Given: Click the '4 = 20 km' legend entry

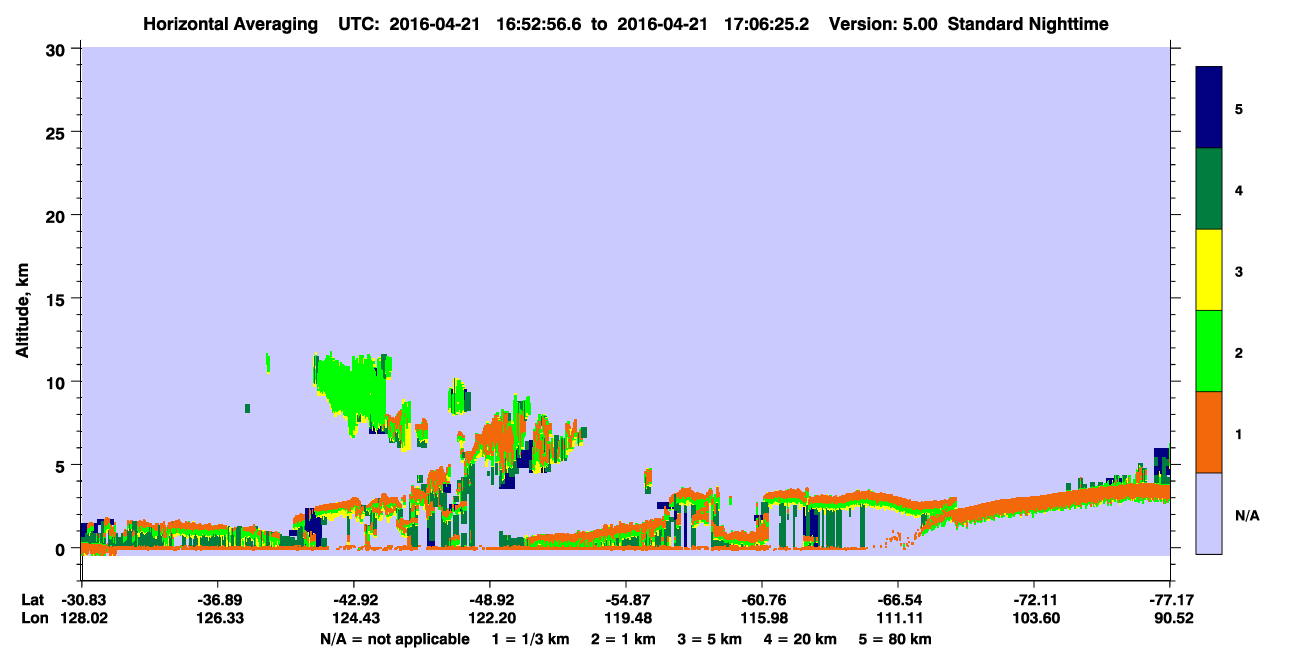Looking at the screenshot, I should click(x=799, y=639).
